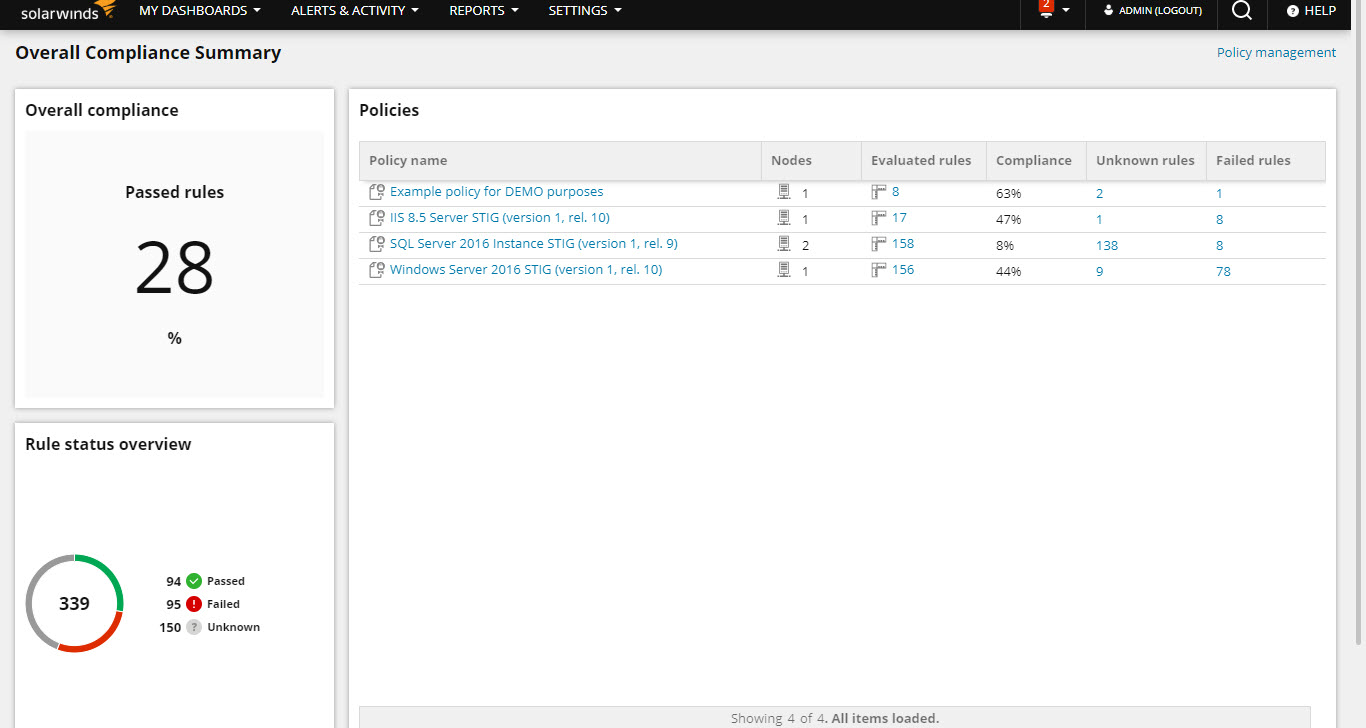Click the green Passed check icon
Viewport: 1366px width, 728px height.
(194, 581)
